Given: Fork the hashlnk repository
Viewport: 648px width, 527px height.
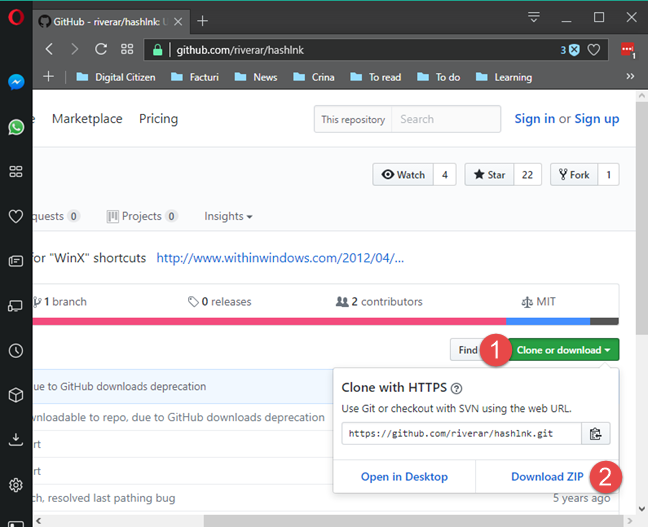Looking at the screenshot, I should [574, 174].
